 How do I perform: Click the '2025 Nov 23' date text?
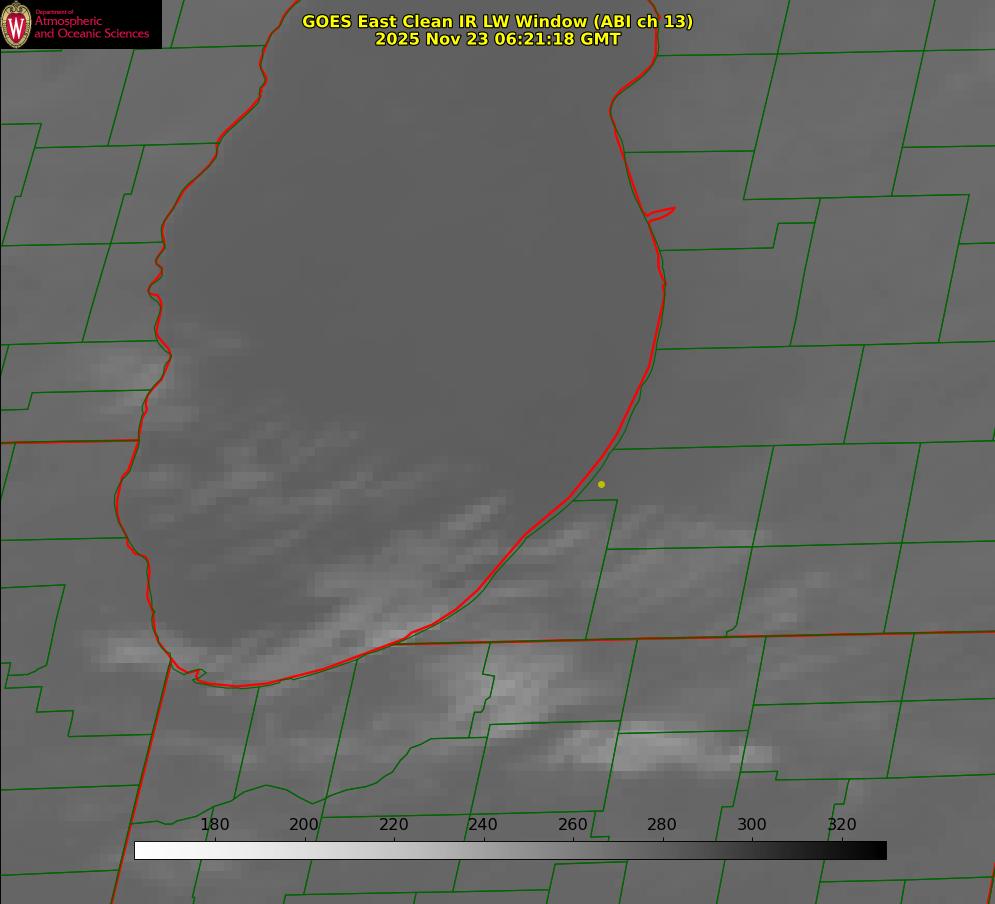[x=432, y=39]
